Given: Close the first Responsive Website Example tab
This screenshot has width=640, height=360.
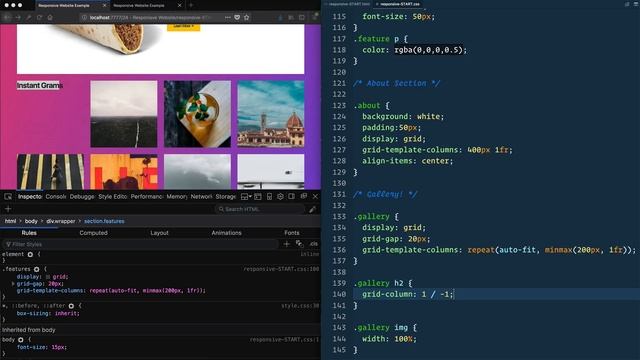Looking at the screenshot, I should tap(104, 5).
